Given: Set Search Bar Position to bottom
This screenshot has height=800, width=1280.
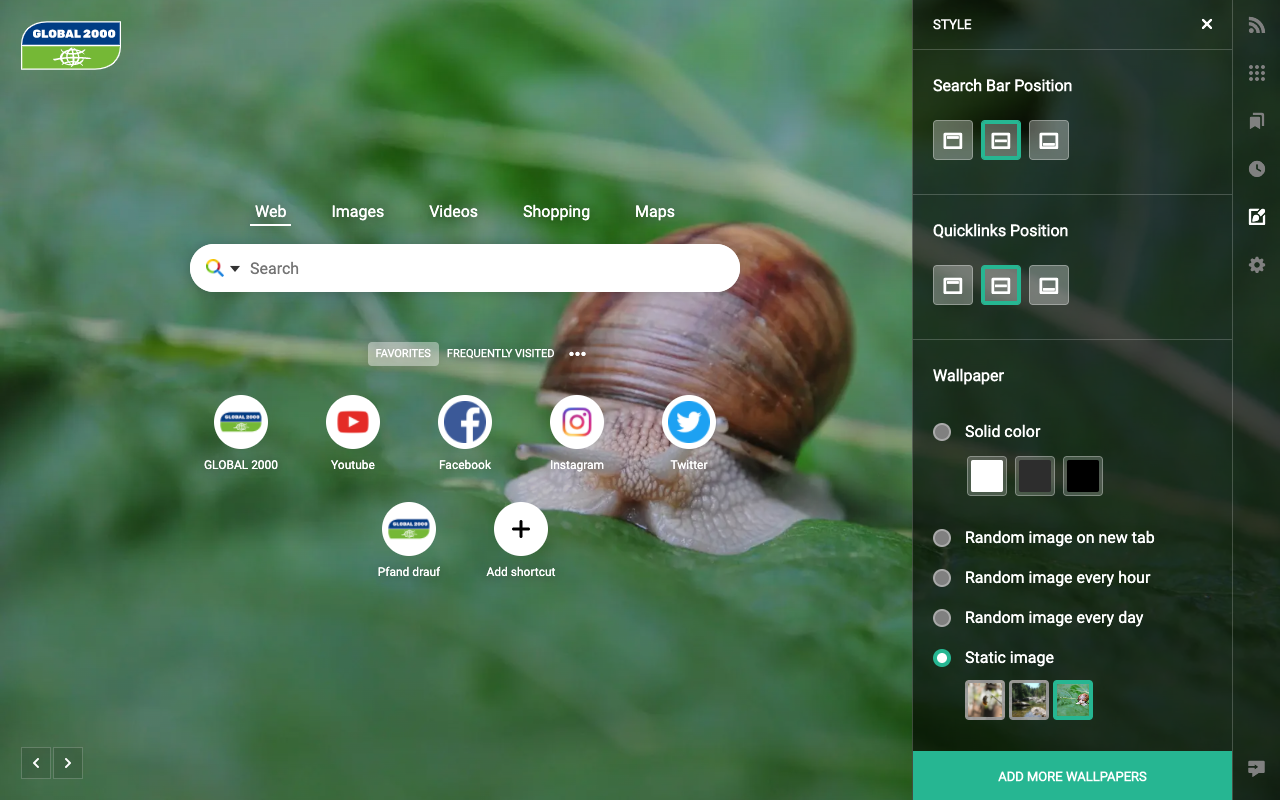Looking at the screenshot, I should pos(1049,140).
